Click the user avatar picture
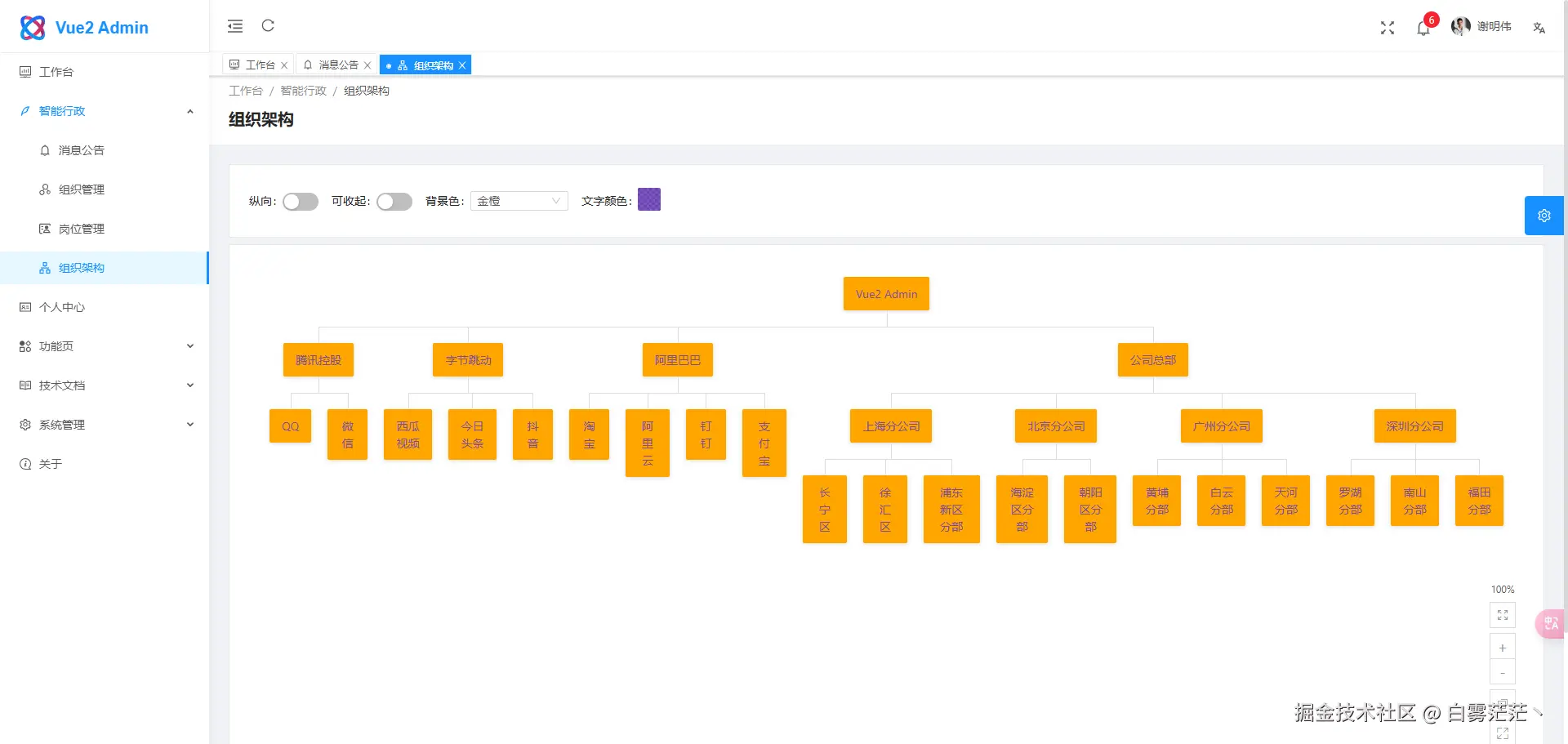The width and height of the screenshot is (1568, 744). pyautogui.click(x=1461, y=27)
